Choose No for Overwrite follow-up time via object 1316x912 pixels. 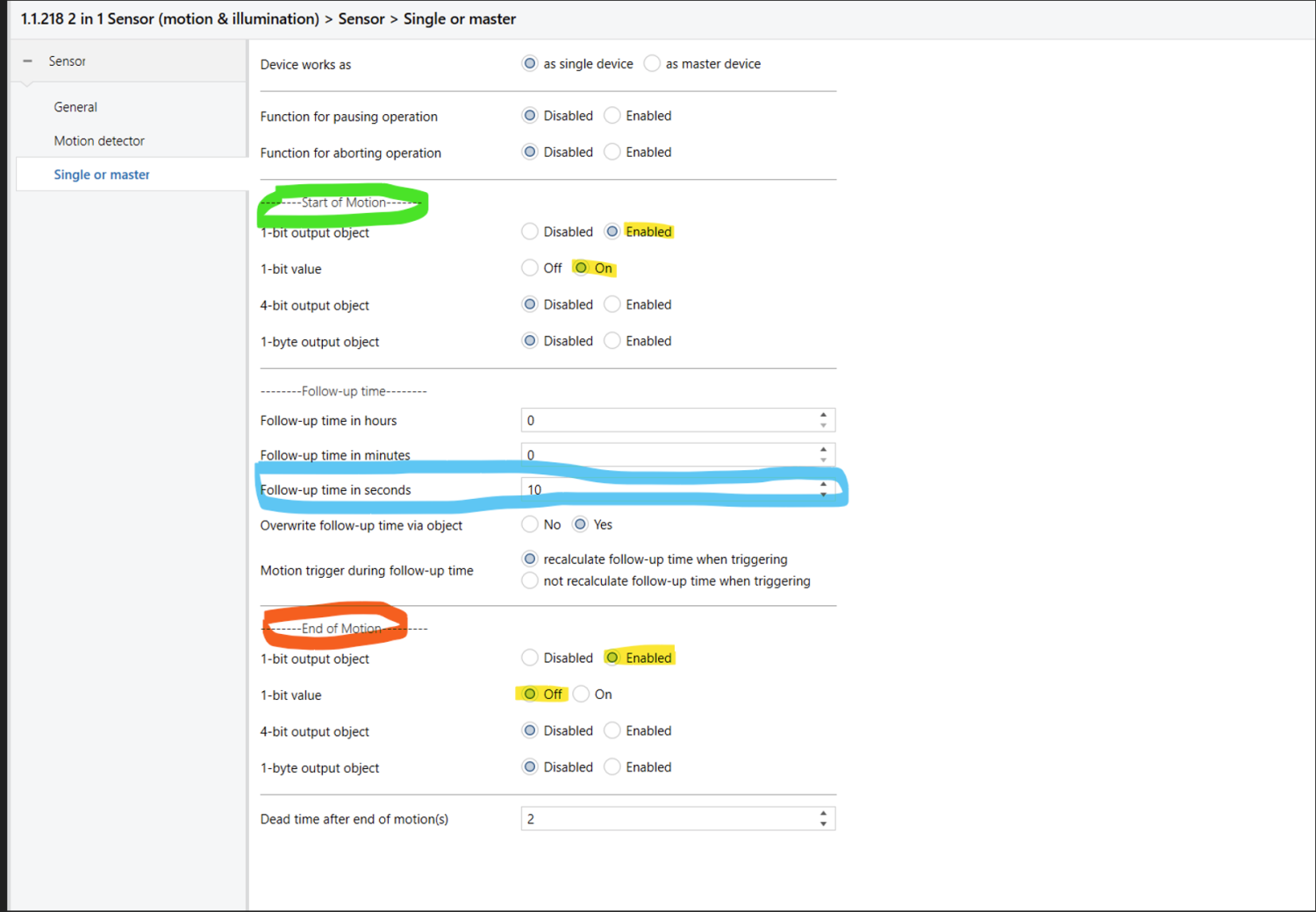530,524
